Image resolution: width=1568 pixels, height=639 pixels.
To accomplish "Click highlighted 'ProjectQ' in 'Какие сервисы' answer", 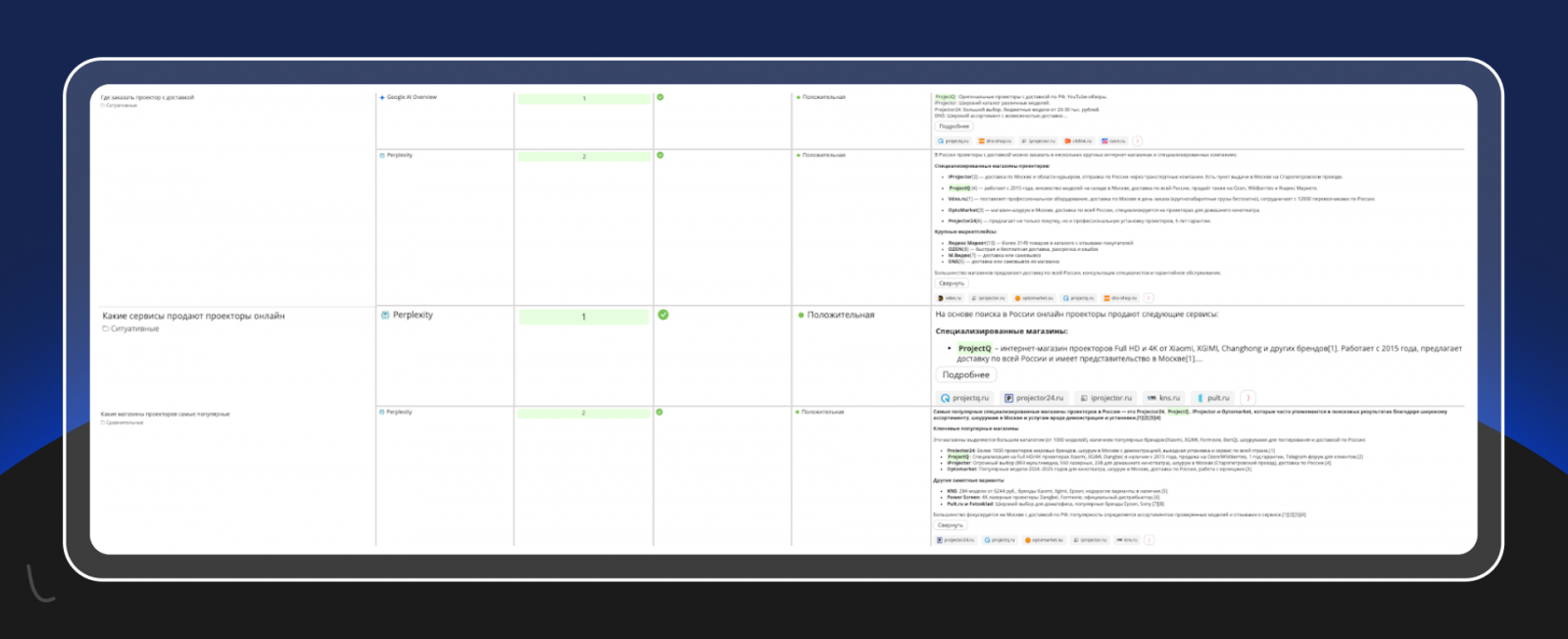I will [x=975, y=348].
